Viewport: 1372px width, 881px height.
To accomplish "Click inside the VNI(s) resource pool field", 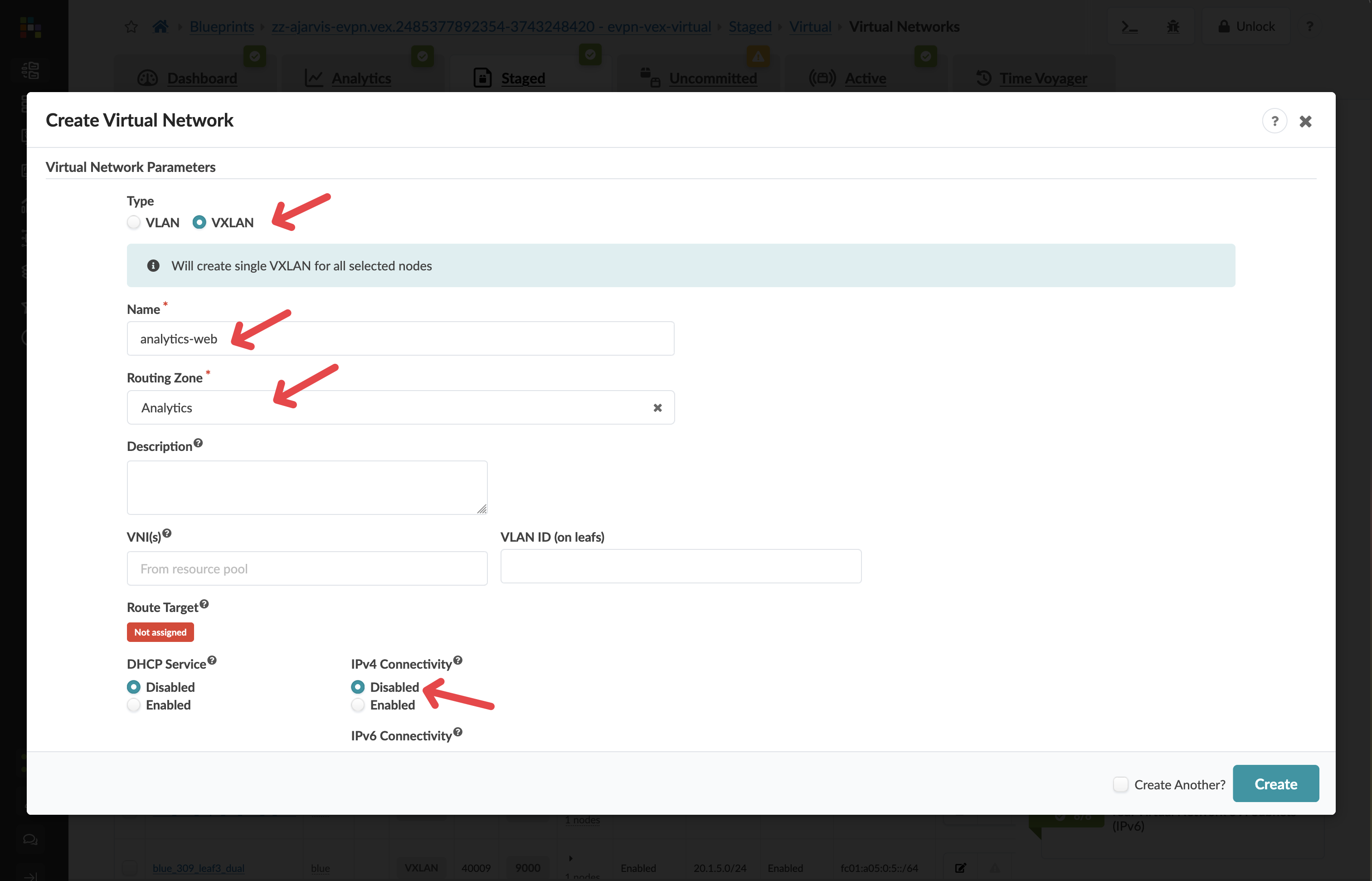I will pyautogui.click(x=307, y=568).
